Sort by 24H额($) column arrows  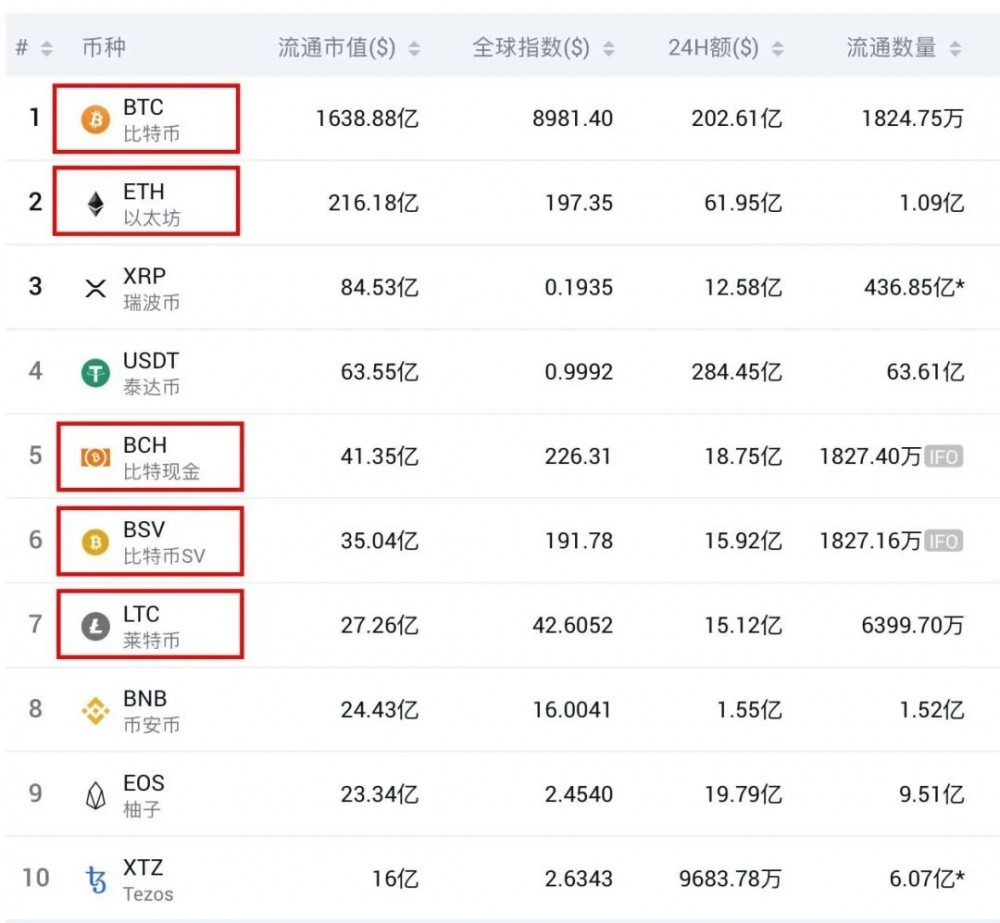click(777, 48)
